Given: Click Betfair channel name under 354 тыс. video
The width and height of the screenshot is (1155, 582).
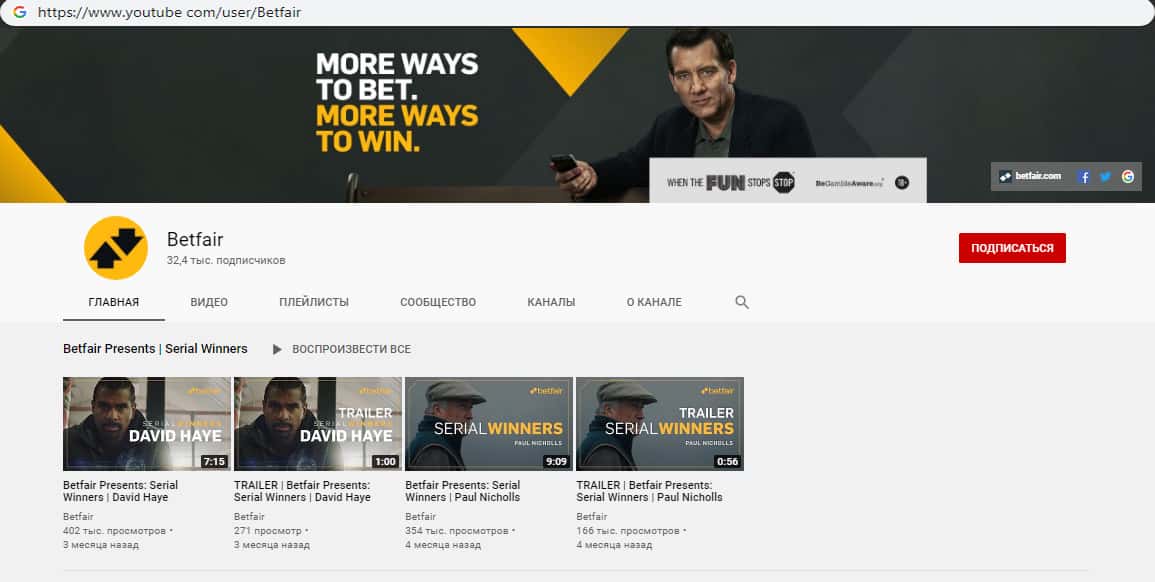Looking at the screenshot, I should (x=421, y=516).
